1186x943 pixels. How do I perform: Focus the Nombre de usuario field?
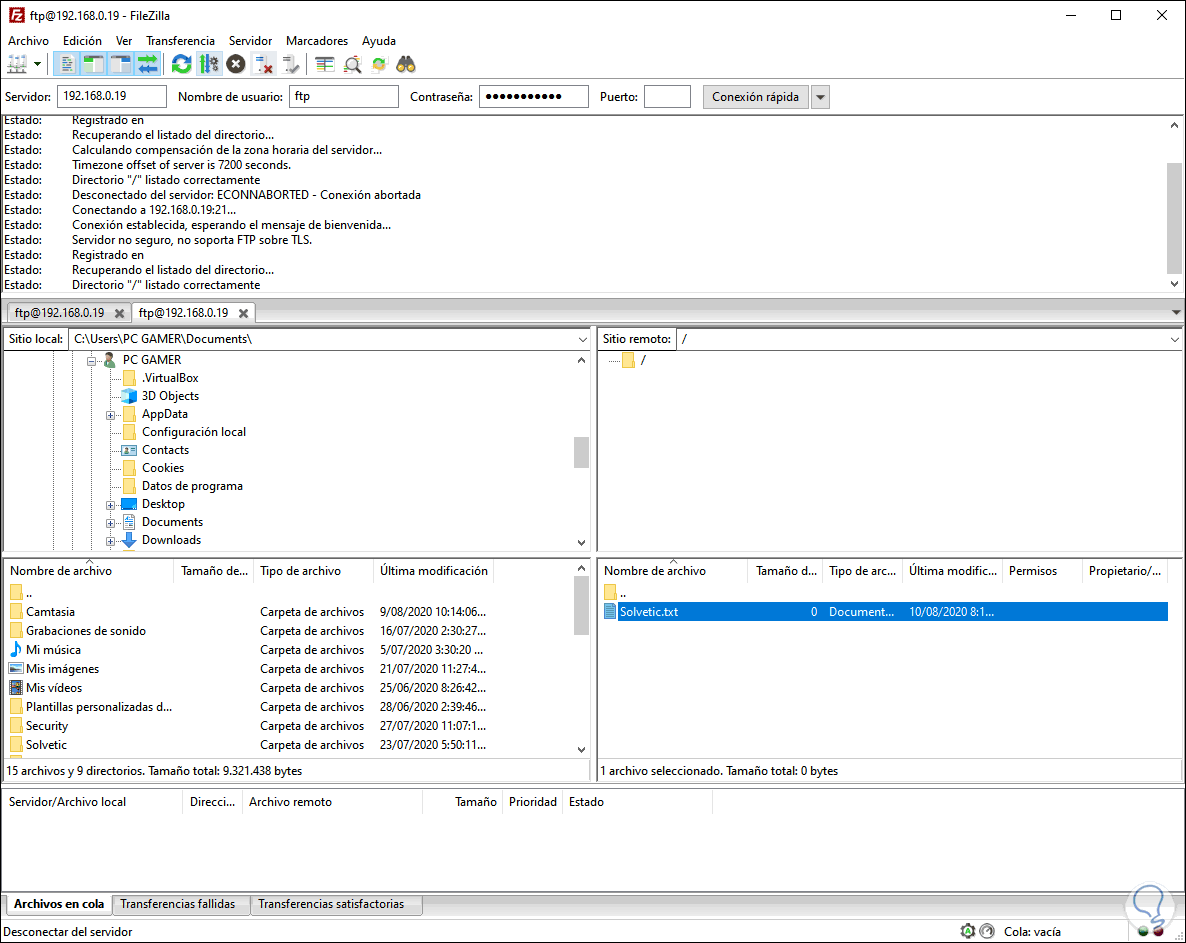click(x=343, y=96)
